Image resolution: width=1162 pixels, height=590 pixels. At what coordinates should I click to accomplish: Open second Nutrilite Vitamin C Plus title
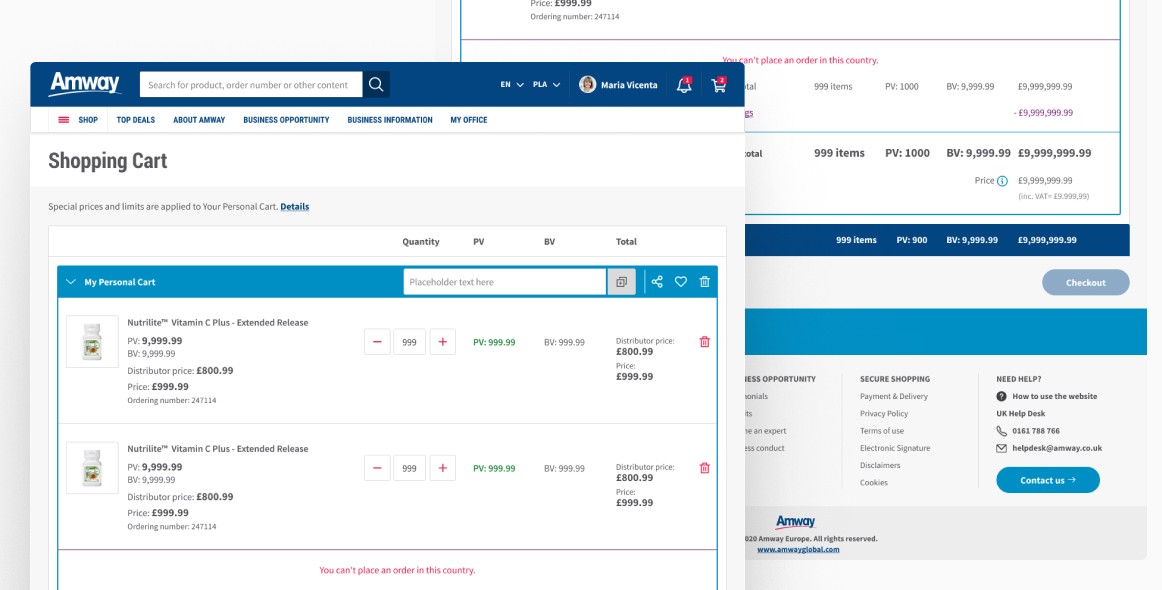(x=218, y=448)
